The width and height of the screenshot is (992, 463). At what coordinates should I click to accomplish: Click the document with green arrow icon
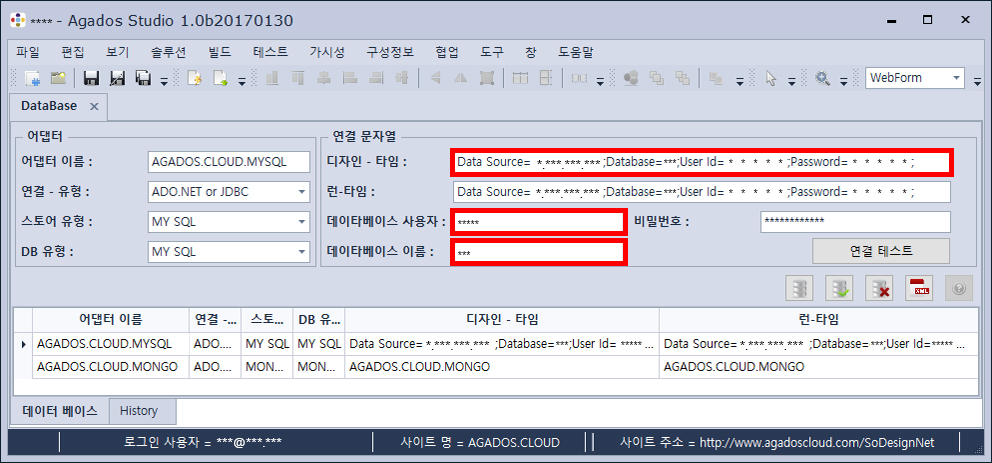220,78
